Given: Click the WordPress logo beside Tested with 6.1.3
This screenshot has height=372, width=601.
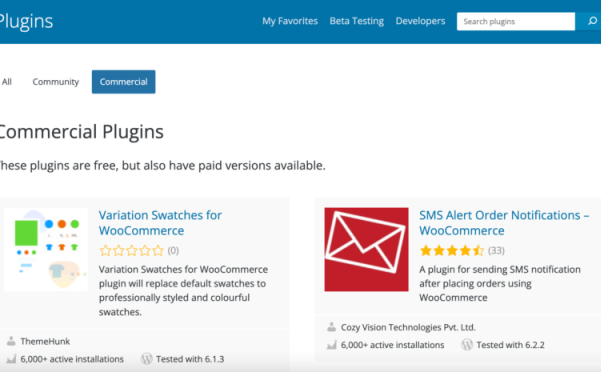Looking at the screenshot, I should point(147,359).
